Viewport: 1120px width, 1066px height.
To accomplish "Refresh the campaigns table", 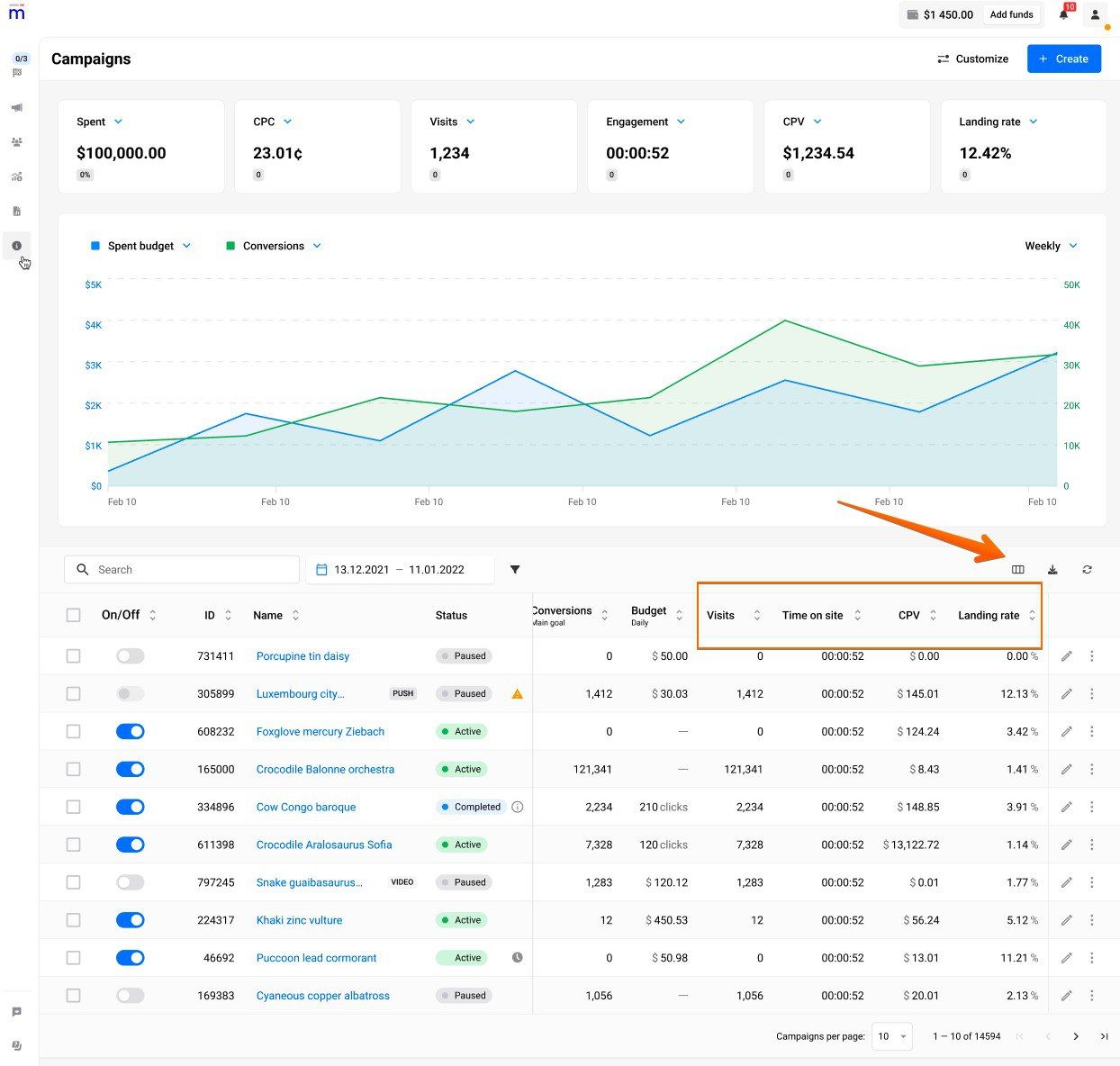I will coord(1087,569).
